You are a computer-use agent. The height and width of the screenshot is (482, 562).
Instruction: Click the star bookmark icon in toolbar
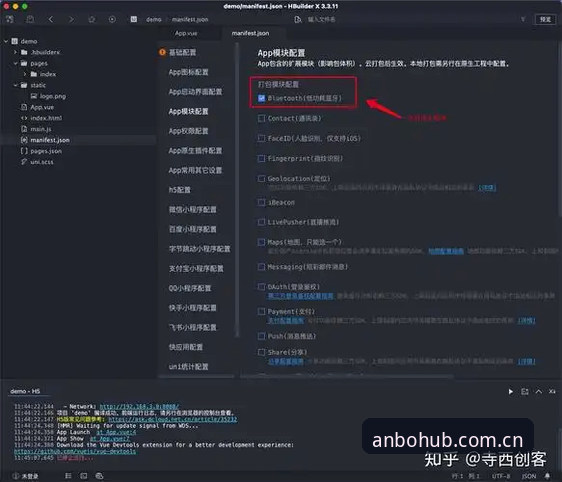click(92, 19)
